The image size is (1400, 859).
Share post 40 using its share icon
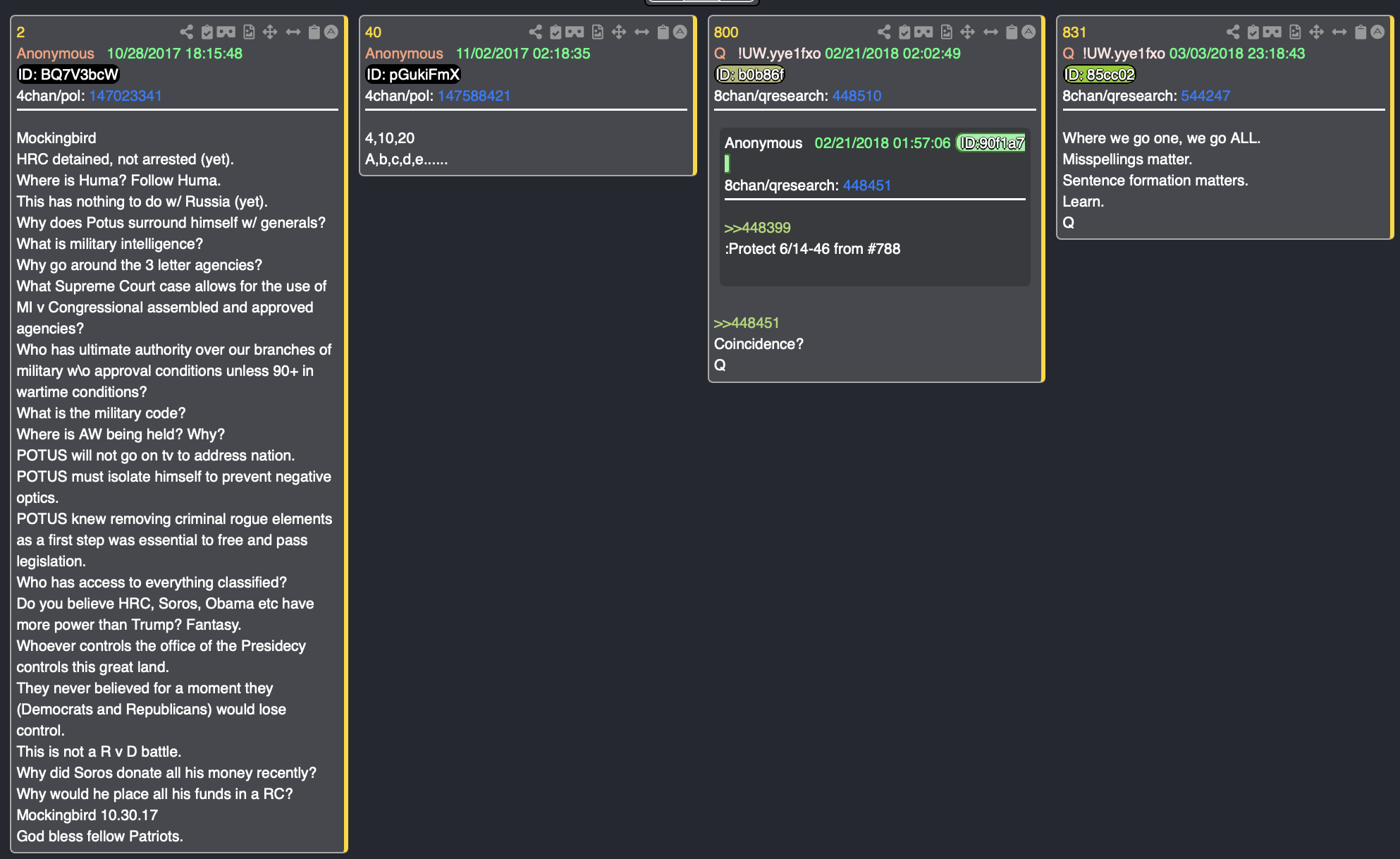pyautogui.click(x=535, y=32)
